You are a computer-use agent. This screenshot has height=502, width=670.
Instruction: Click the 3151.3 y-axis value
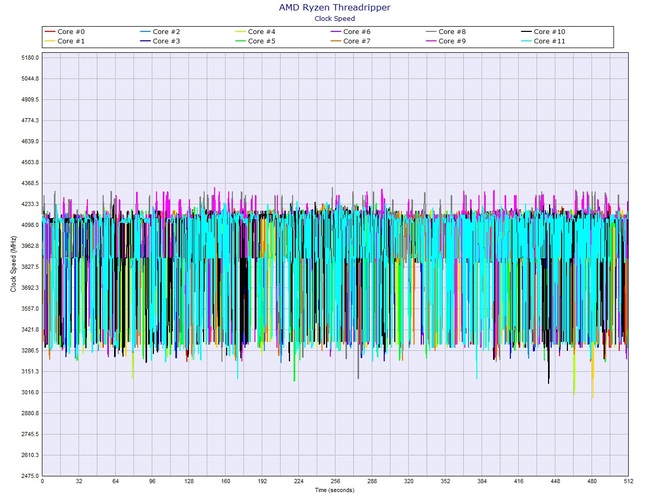tap(30, 372)
